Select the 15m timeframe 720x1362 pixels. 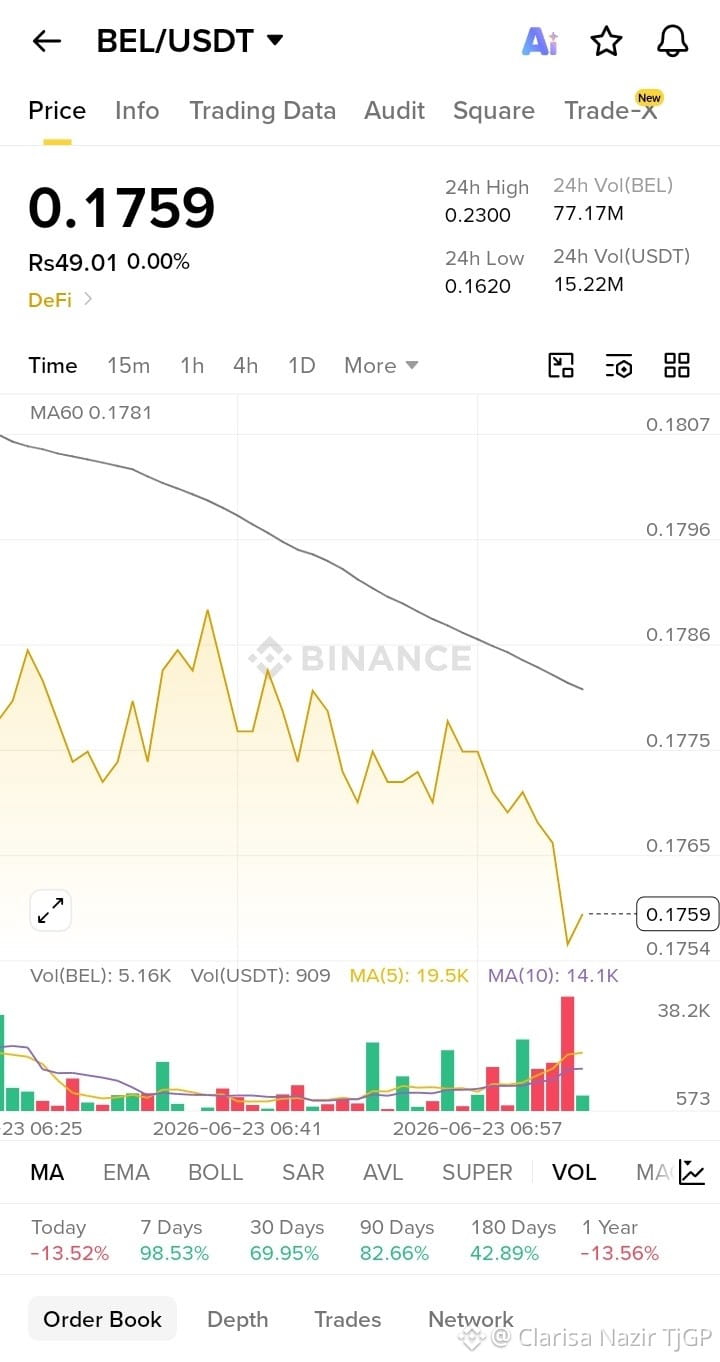click(128, 365)
